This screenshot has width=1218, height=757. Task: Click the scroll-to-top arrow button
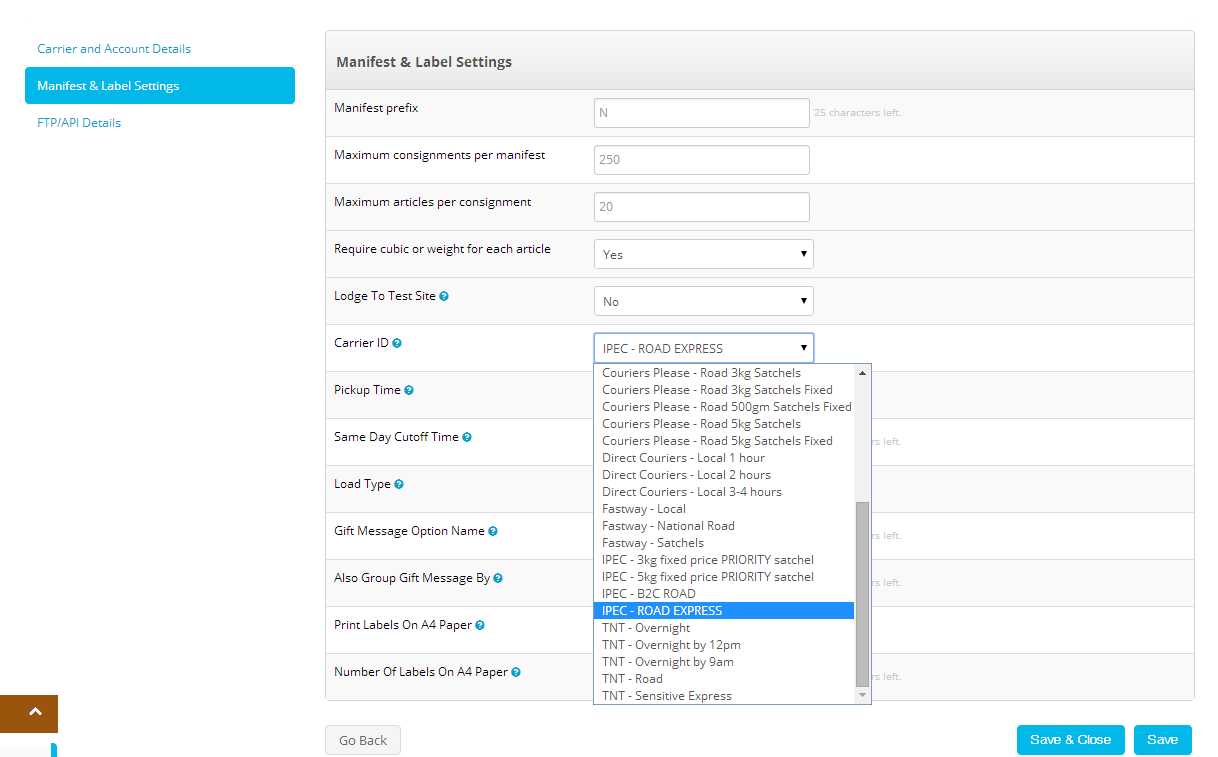(29, 714)
